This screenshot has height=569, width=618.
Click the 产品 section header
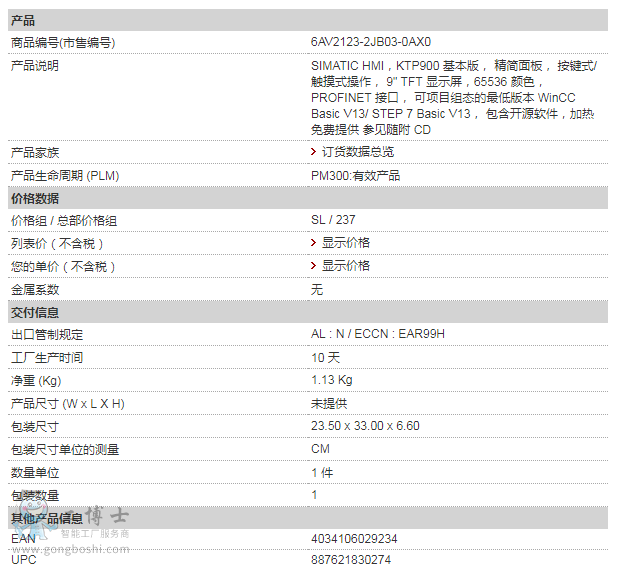tap(308, 20)
